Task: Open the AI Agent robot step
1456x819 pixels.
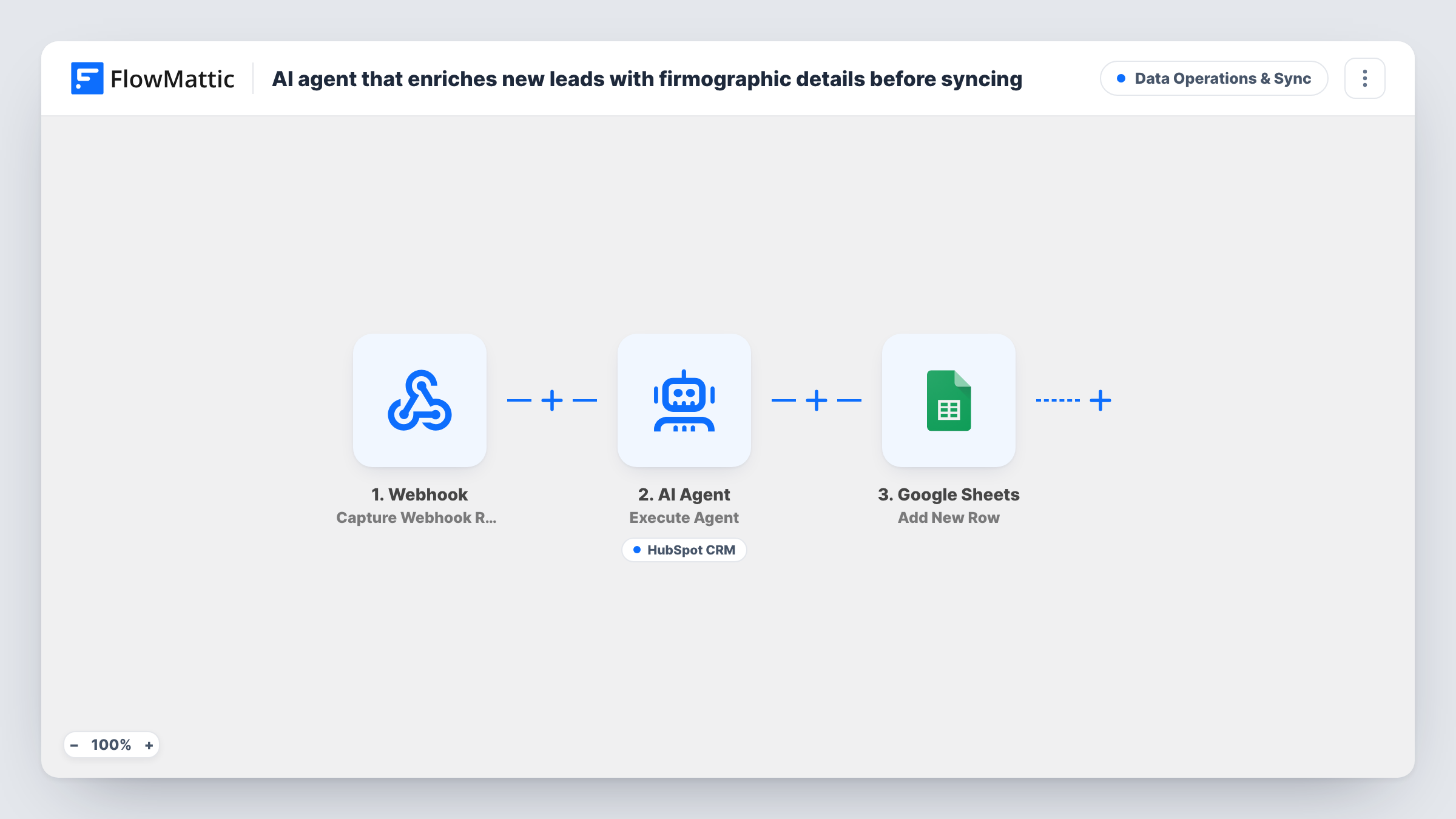Action: click(684, 400)
